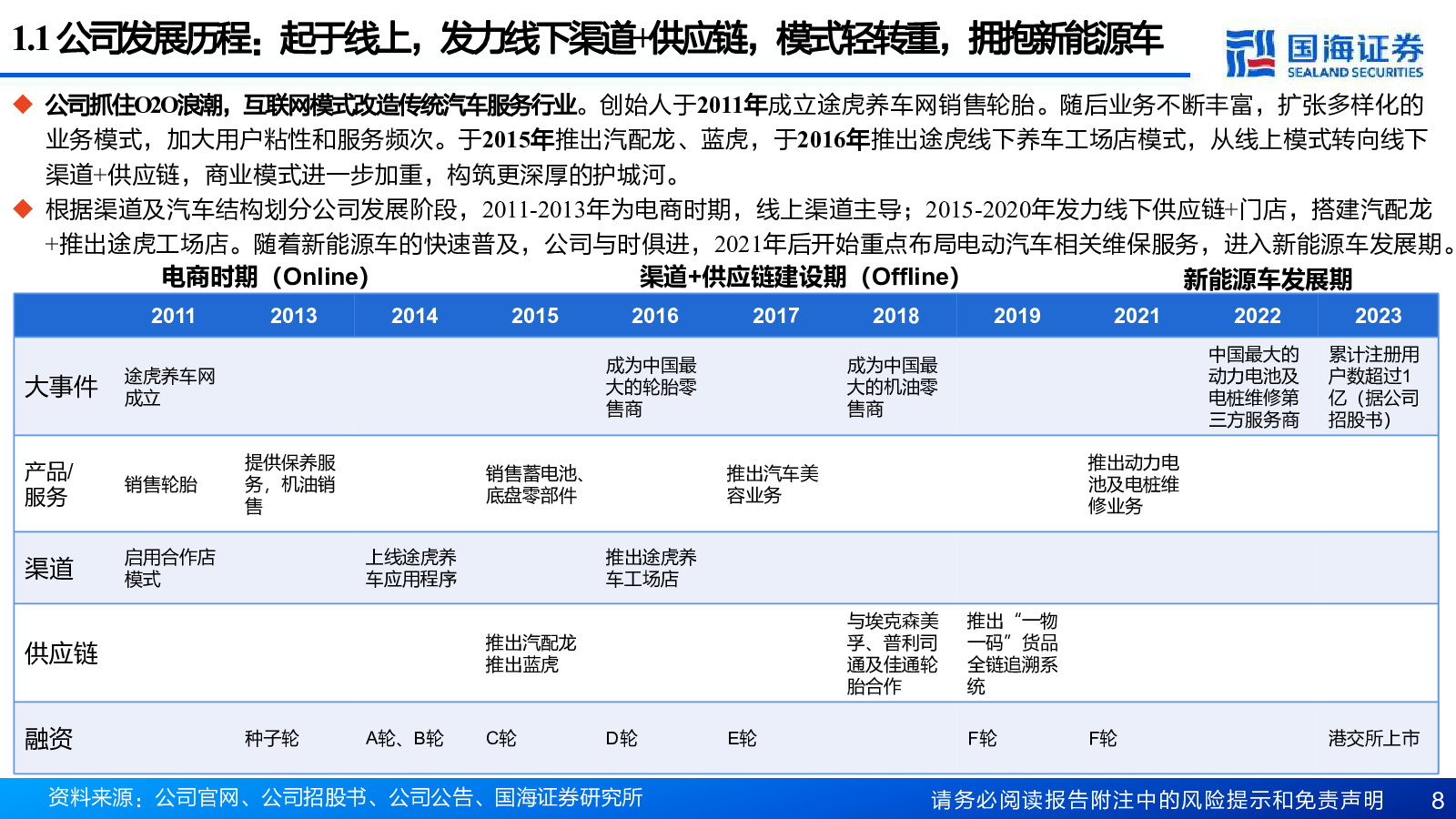Click the A轮、B轮 financing cell
The image size is (1456, 819).
[405, 738]
